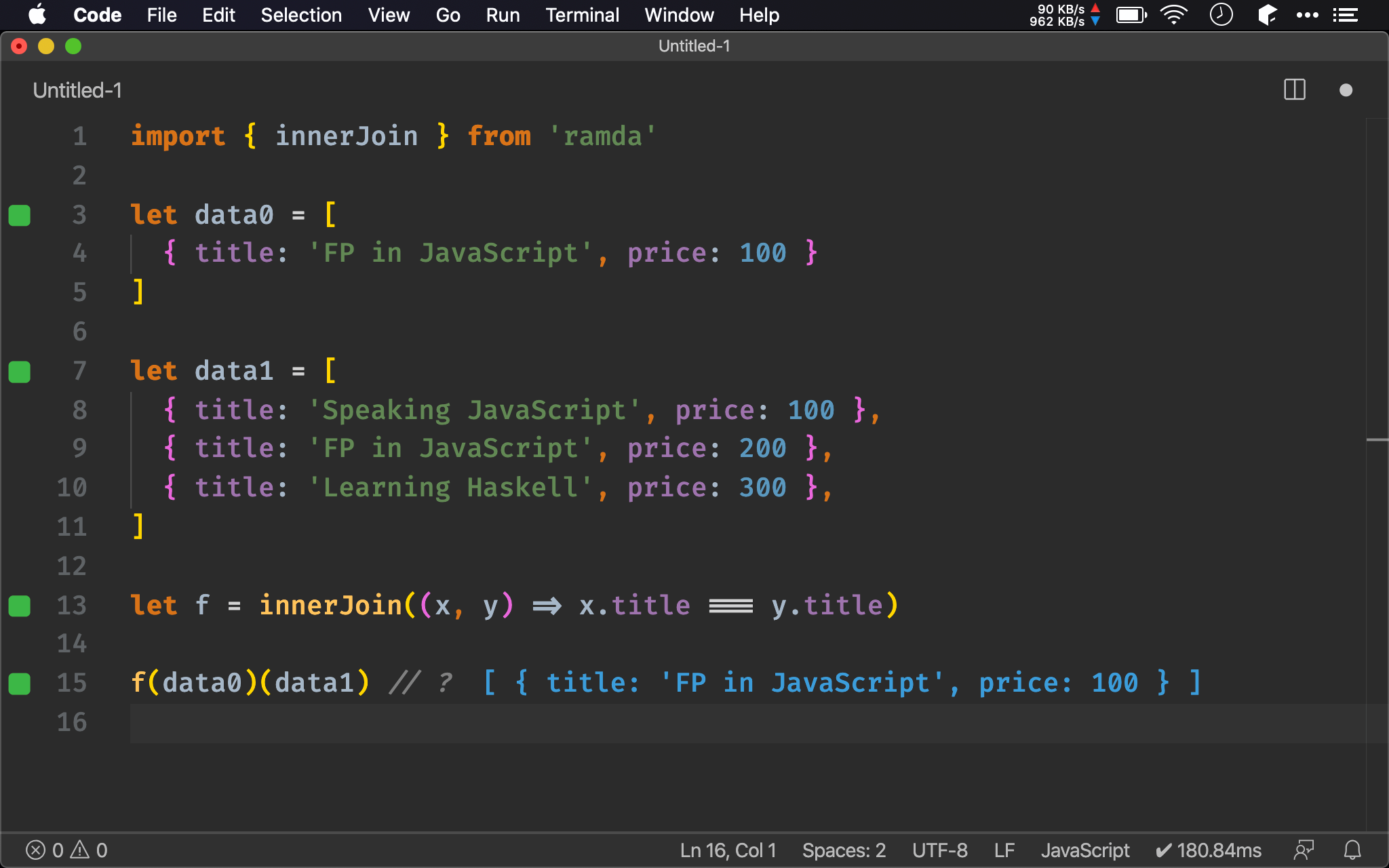This screenshot has width=1389, height=868.
Task: Open the Apple menu
Action: [37, 15]
